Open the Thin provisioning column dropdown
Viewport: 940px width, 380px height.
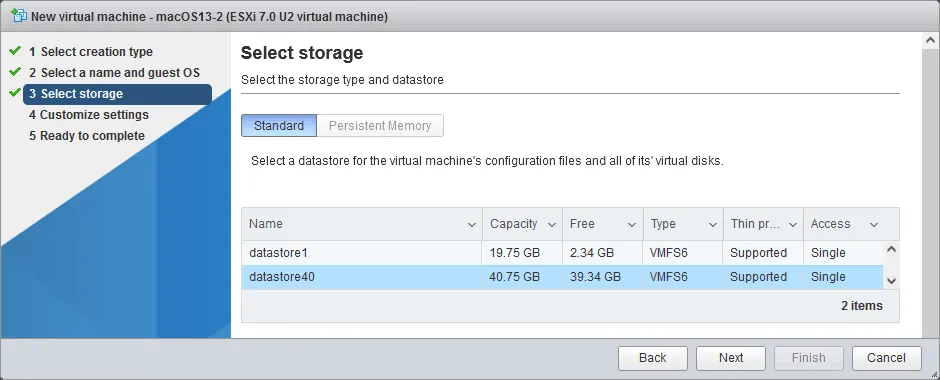[793, 225]
